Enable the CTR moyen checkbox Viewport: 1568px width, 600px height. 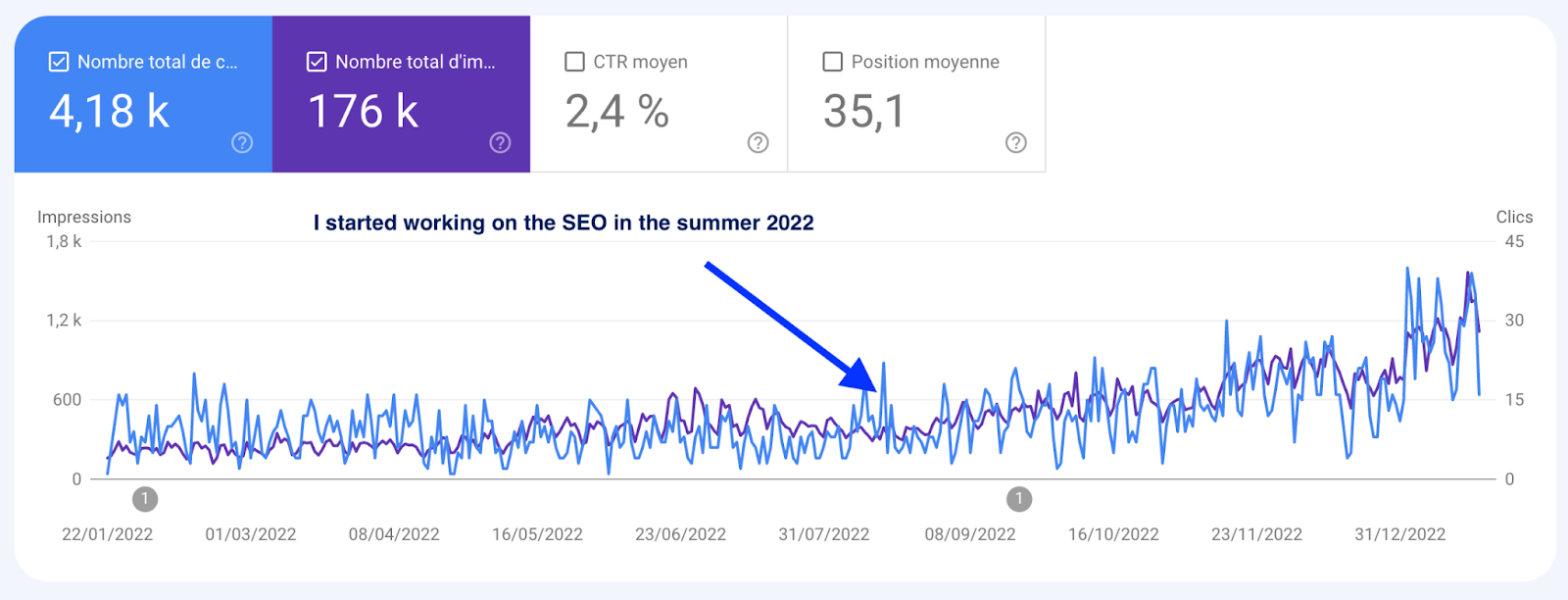574,62
